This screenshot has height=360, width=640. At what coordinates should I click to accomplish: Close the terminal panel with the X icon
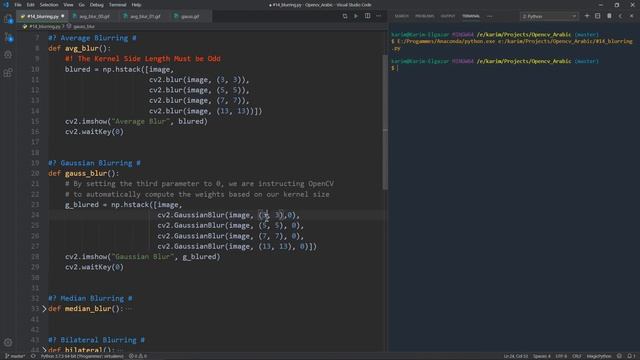pyautogui.click(x=631, y=16)
